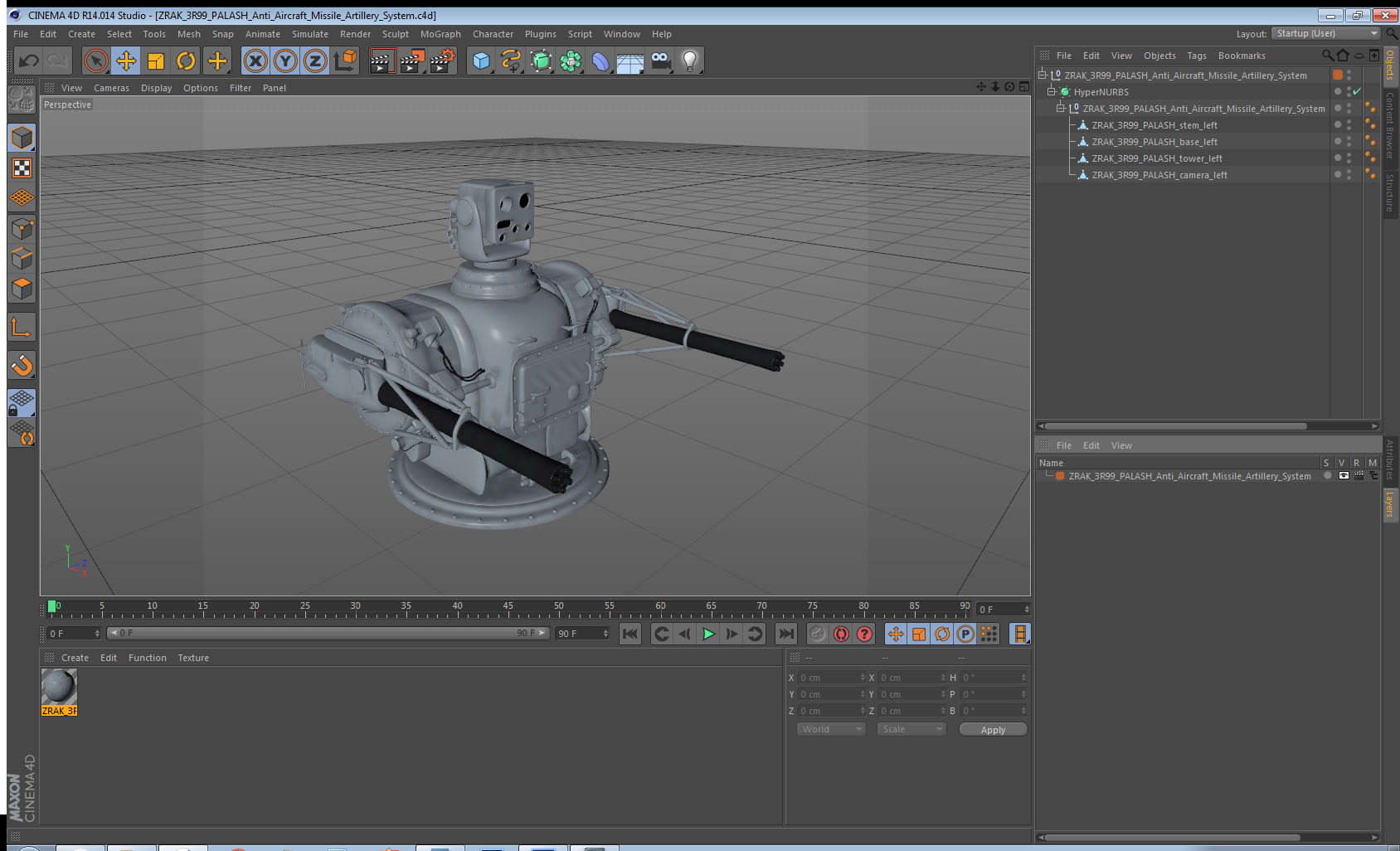This screenshot has width=1400, height=851.
Task: Open the Cameras viewport menu
Action: tap(111, 88)
